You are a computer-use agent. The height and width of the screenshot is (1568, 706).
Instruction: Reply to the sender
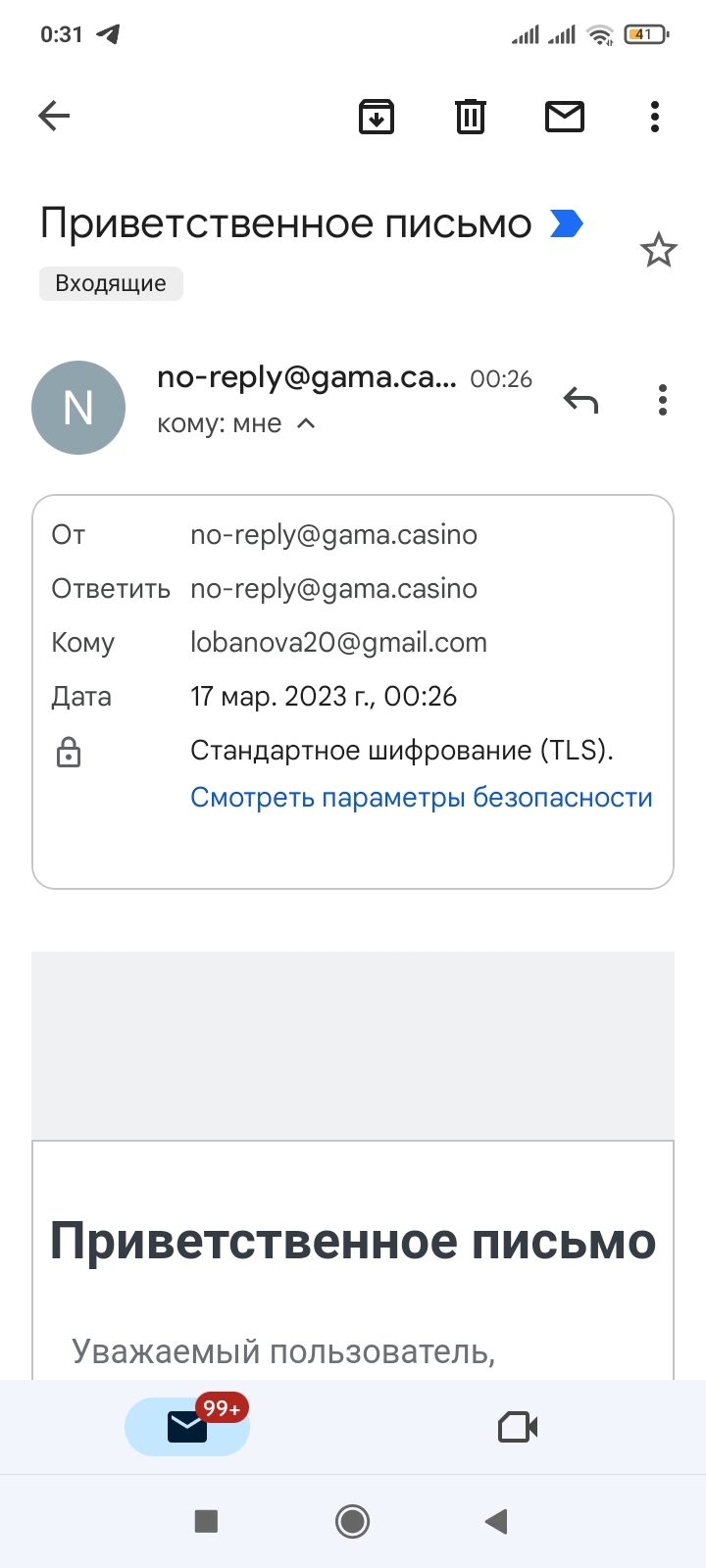[x=580, y=400]
